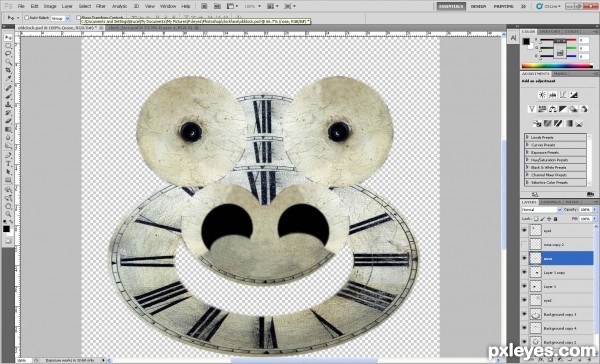Toggle visibility of Layer 1

[524, 286]
